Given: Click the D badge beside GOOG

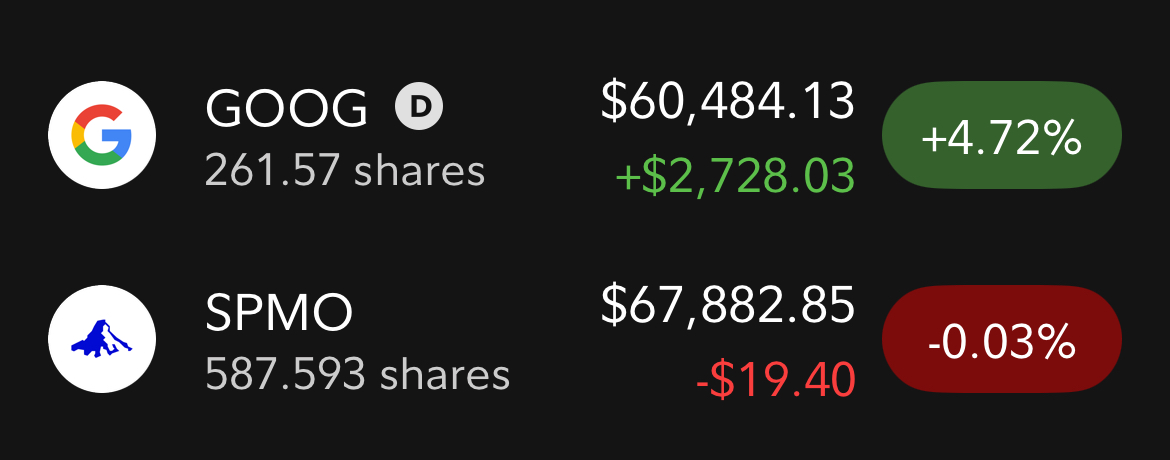Looking at the screenshot, I should tap(419, 105).
